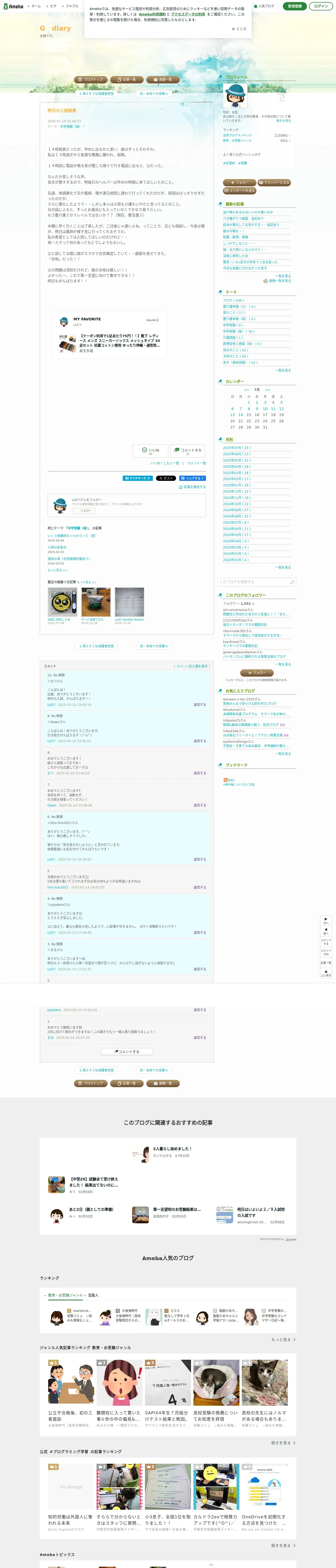Open thumbnail 深夜に帰宅した夫
The height and width of the screenshot is (1568, 336).
(x=62, y=602)
